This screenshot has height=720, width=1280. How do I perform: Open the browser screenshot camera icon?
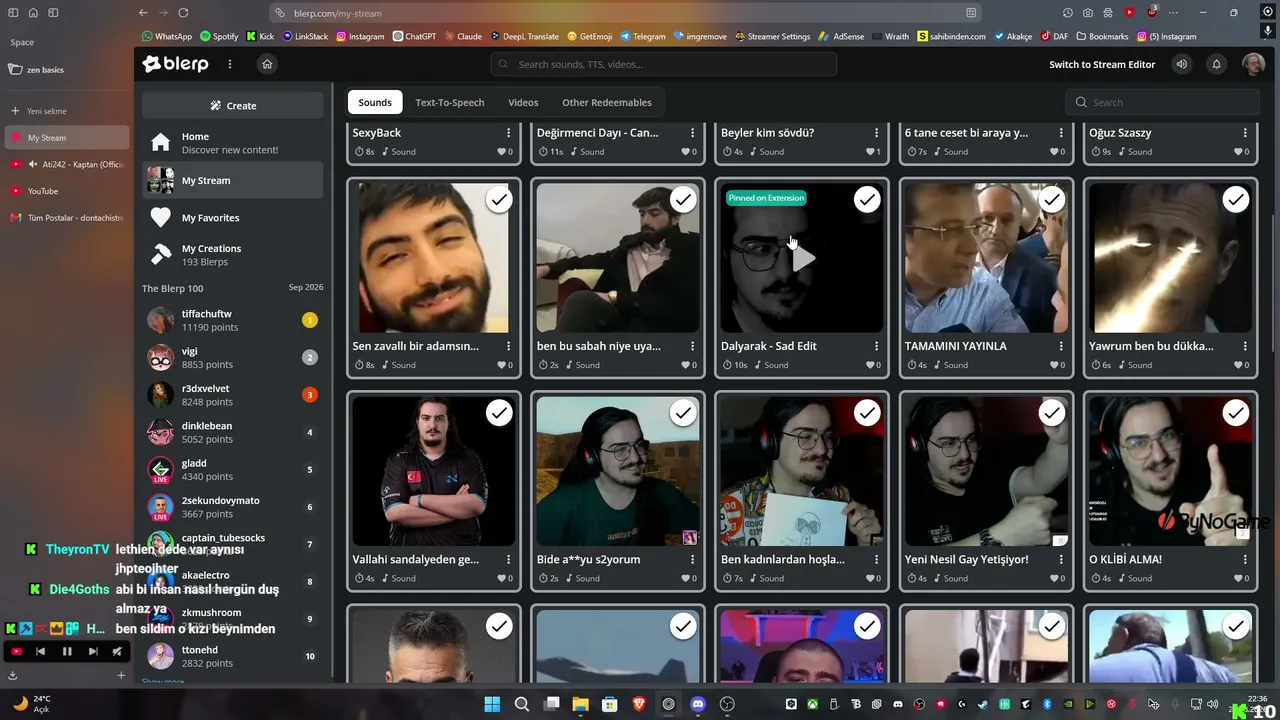click(x=1088, y=13)
